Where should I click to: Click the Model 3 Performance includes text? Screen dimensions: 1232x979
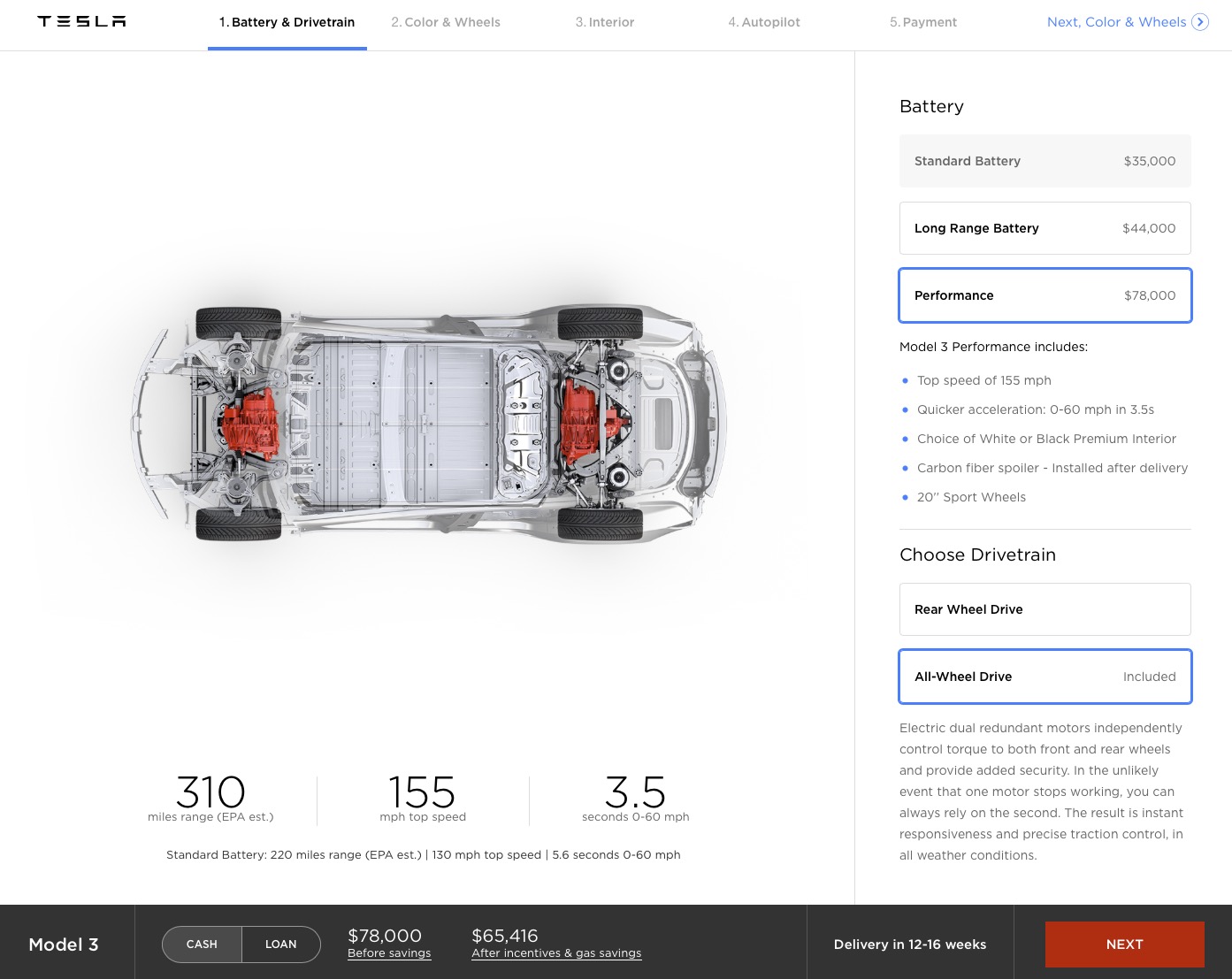[x=993, y=347]
